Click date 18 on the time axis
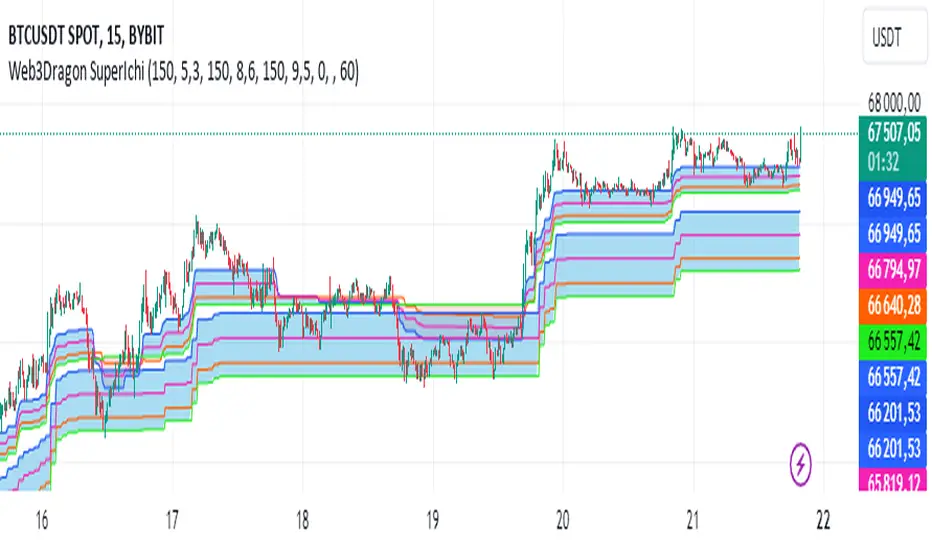 pos(302,521)
